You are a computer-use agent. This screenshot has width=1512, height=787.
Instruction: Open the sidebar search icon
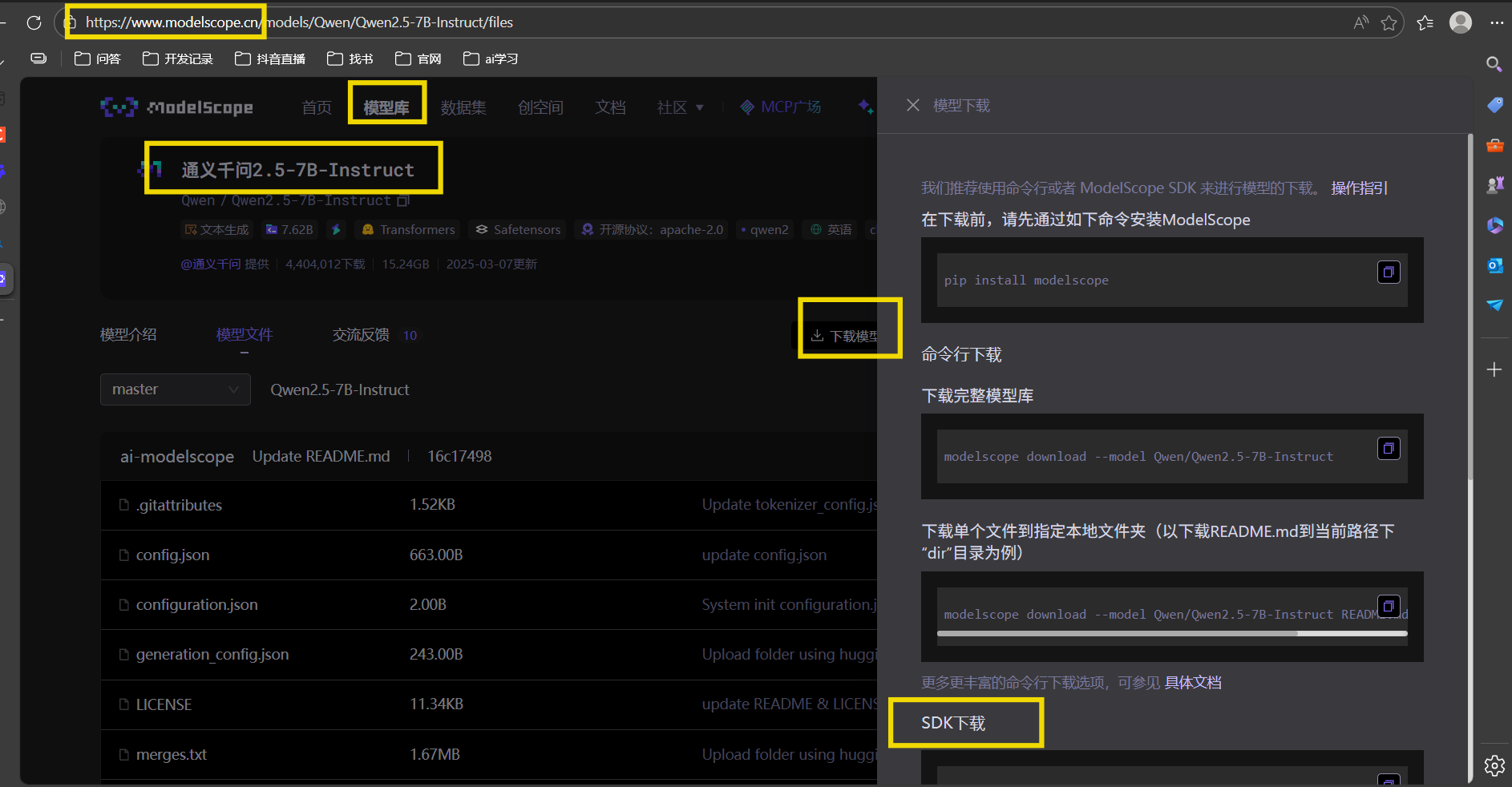point(1494,64)
